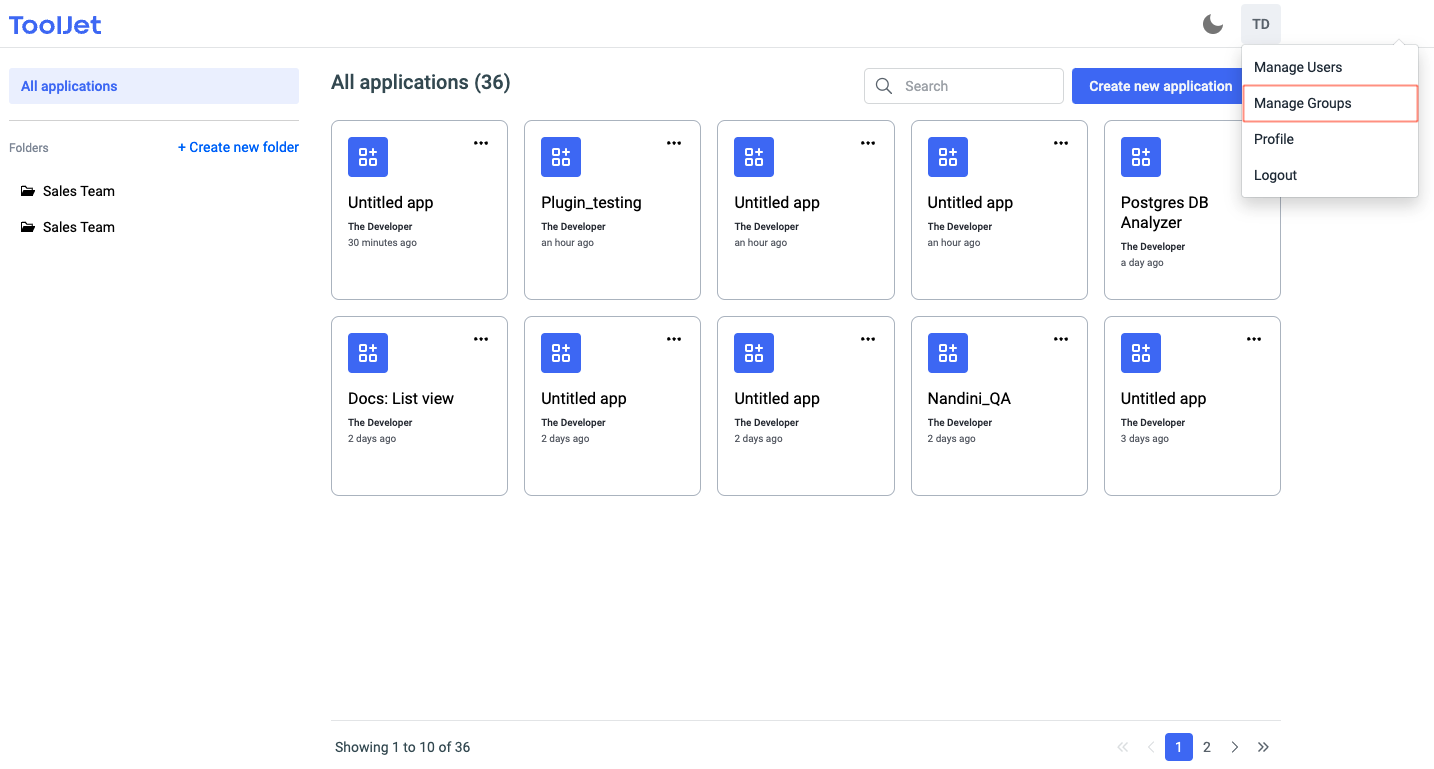The width and height of the screenshot is (1434, 769).
Task: Open the first Sales Team folder
Action: click(x=78, y=191)
